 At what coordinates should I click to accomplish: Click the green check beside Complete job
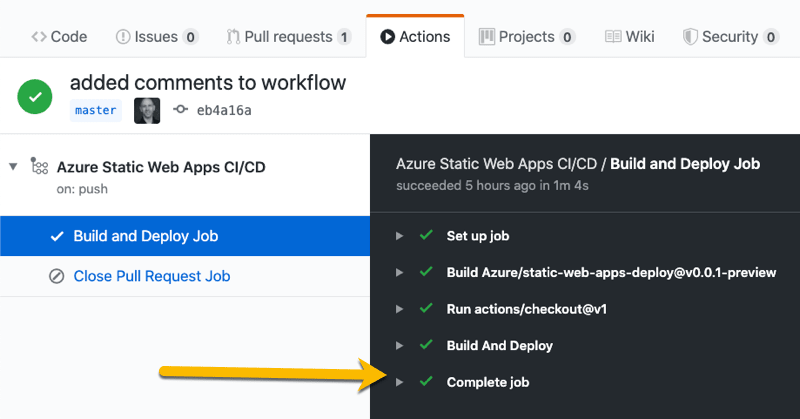coord(426,381)
